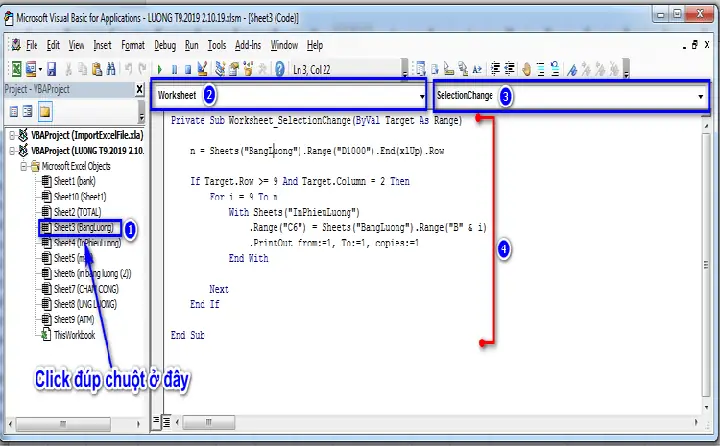This screenshot has height=446, width=720.
Task: Open the Edit menu
Action: 53,45
